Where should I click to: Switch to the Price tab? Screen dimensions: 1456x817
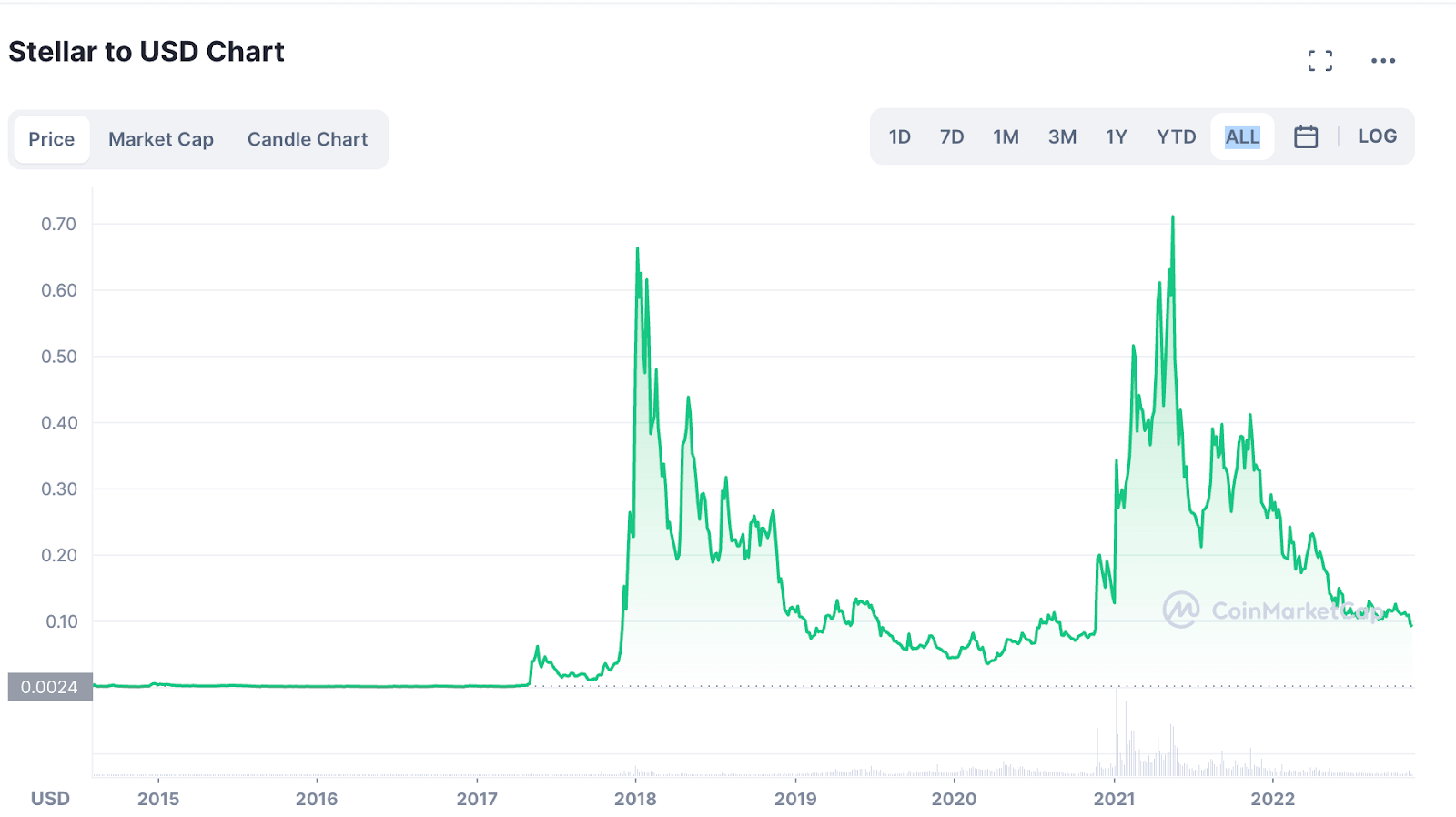pos(52,139)
